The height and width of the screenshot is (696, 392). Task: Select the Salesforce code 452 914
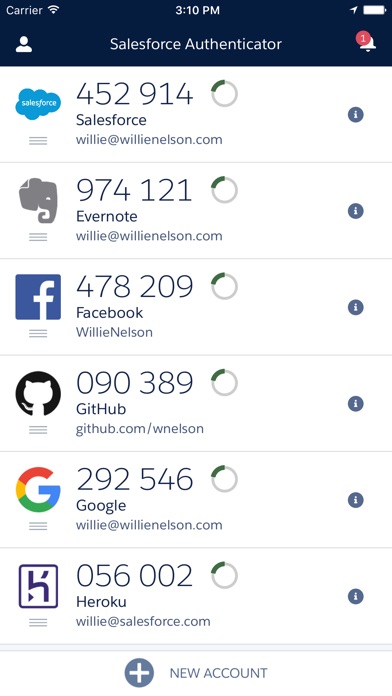point(135,94)
